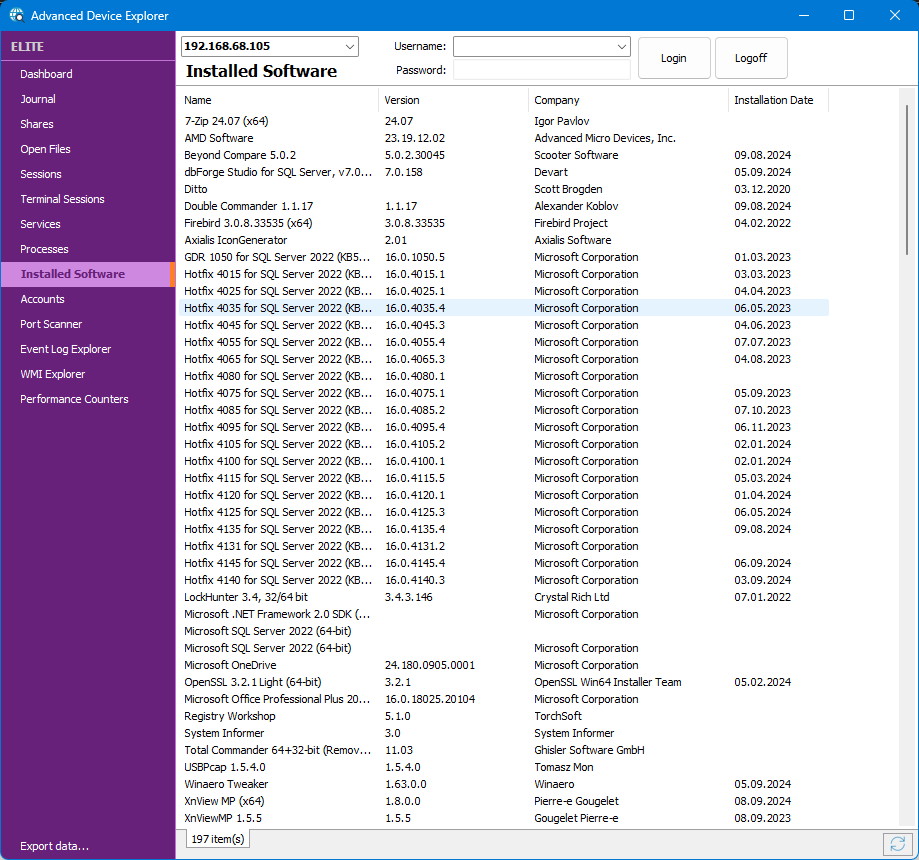Image resolution: width=919 pixels, height=860 pixels.
Task: Go to the Journal section
Action: [88, 99]
